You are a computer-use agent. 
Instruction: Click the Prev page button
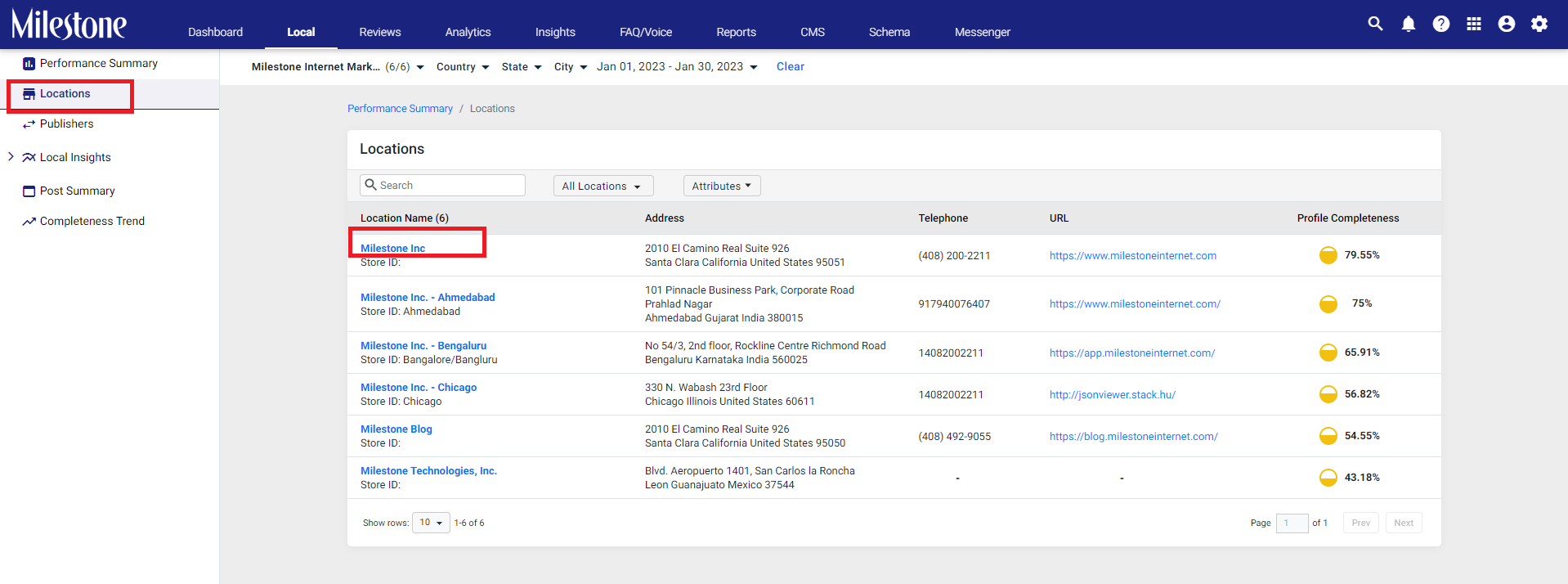point(1361,523)
